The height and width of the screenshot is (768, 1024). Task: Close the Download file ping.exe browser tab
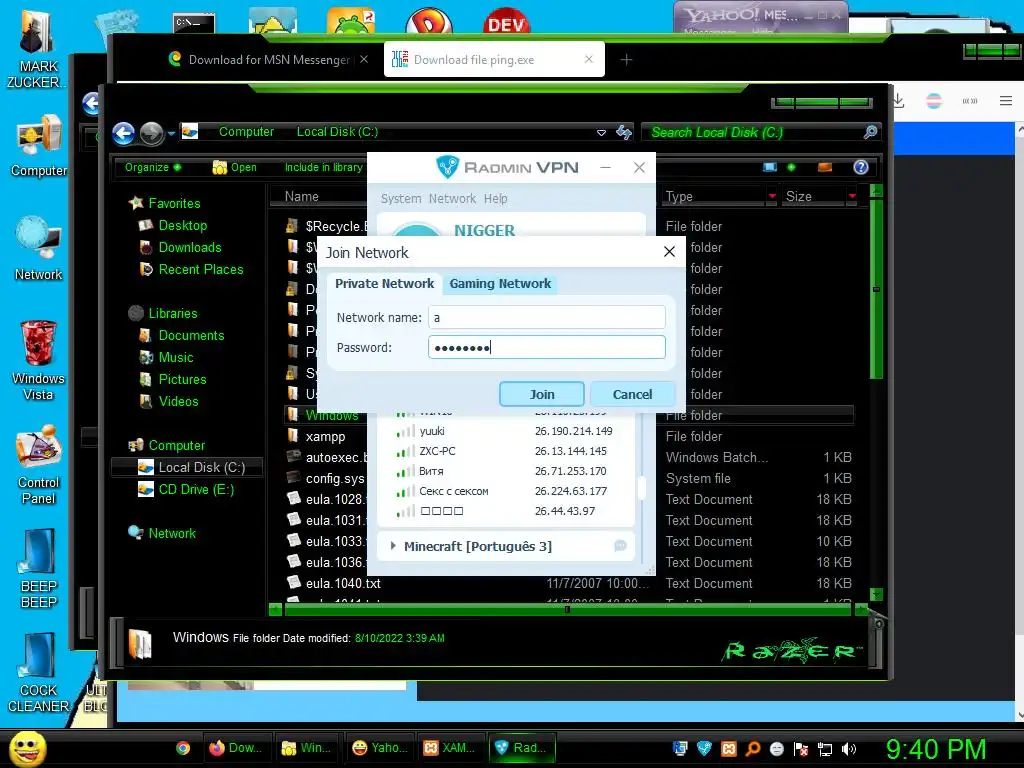point(588,59)
